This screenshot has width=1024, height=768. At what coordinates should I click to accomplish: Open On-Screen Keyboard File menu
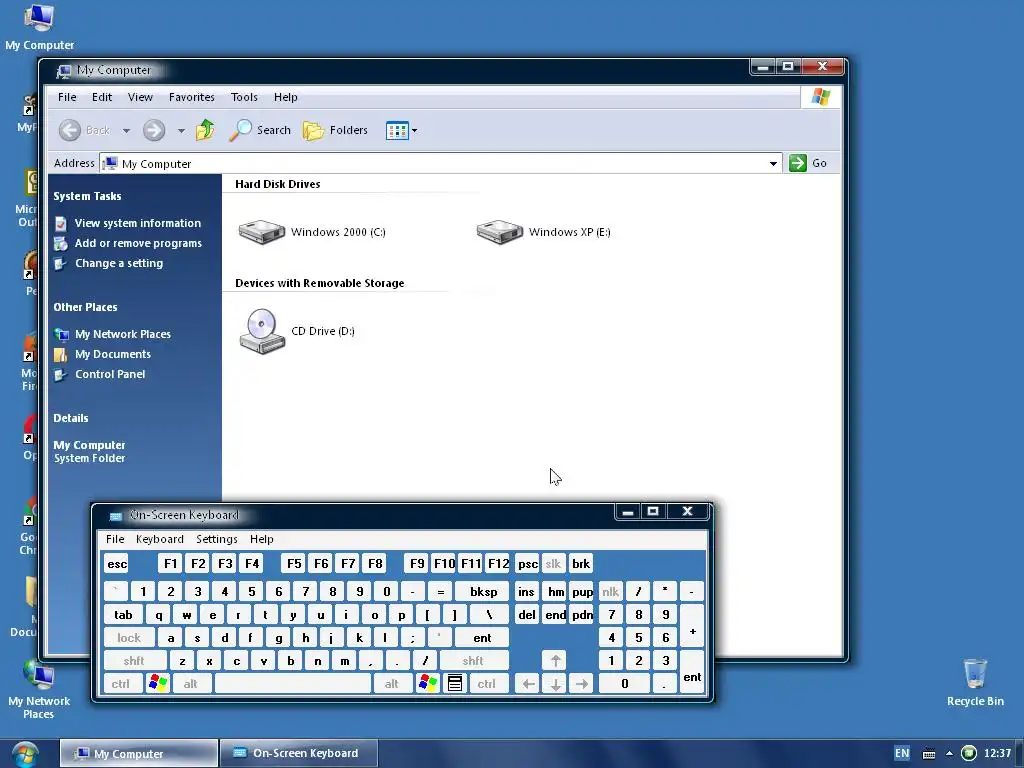tap(115, 539)
